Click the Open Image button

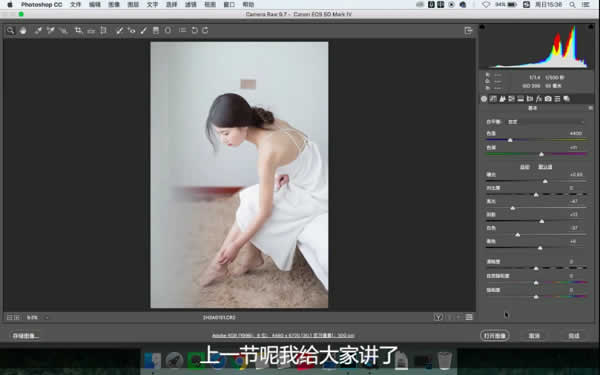(x=494, y=336)
